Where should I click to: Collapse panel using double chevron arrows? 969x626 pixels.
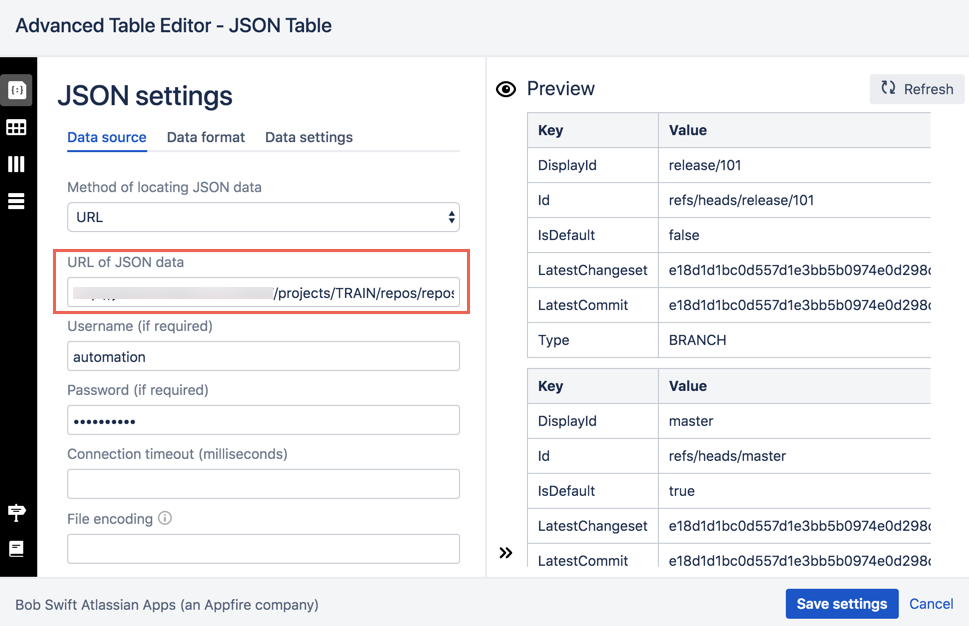point(506,552)
